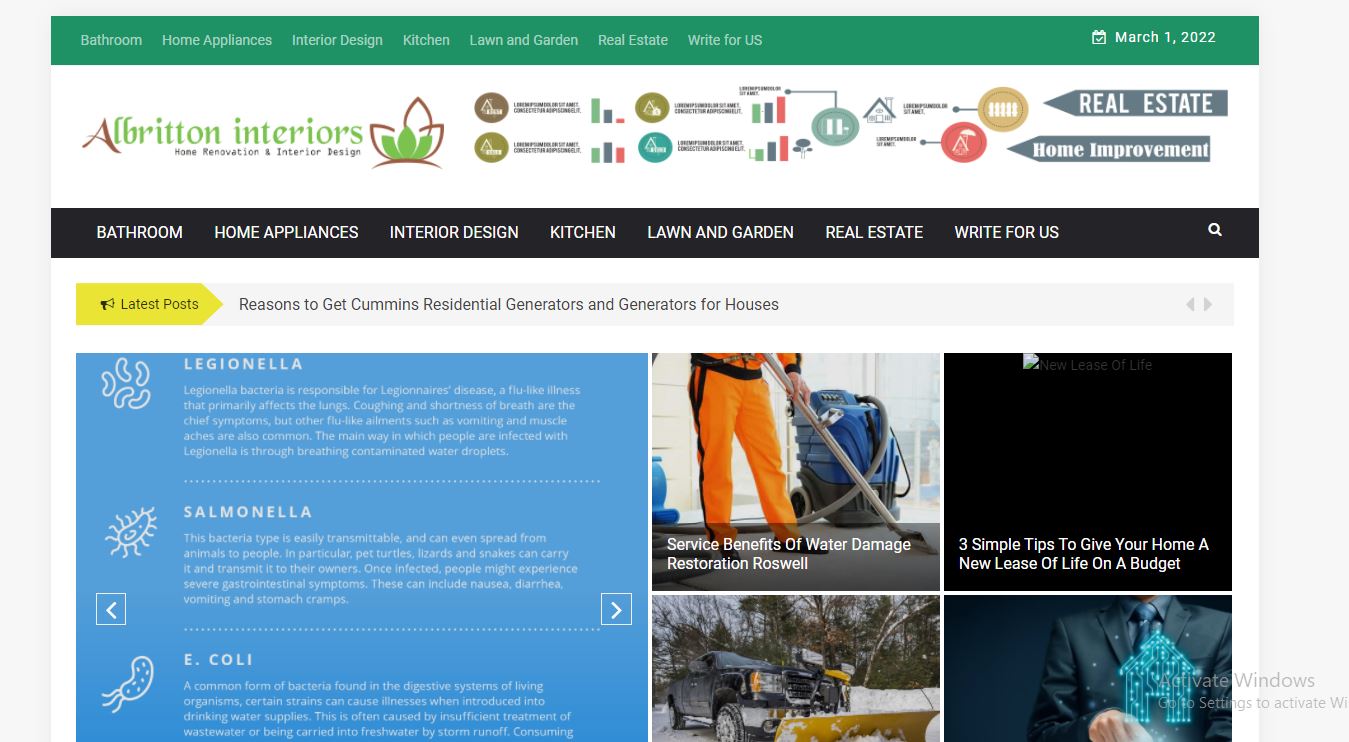Open Service Benefits Of Water Damage Restoration article
The width and height of the screenshot is (1349, 742).
pos(789,554)
